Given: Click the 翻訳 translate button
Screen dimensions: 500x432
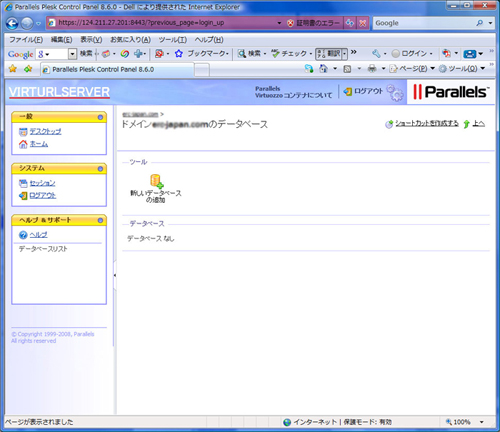Looking at the screenshot, I should (x=329, y=54).
